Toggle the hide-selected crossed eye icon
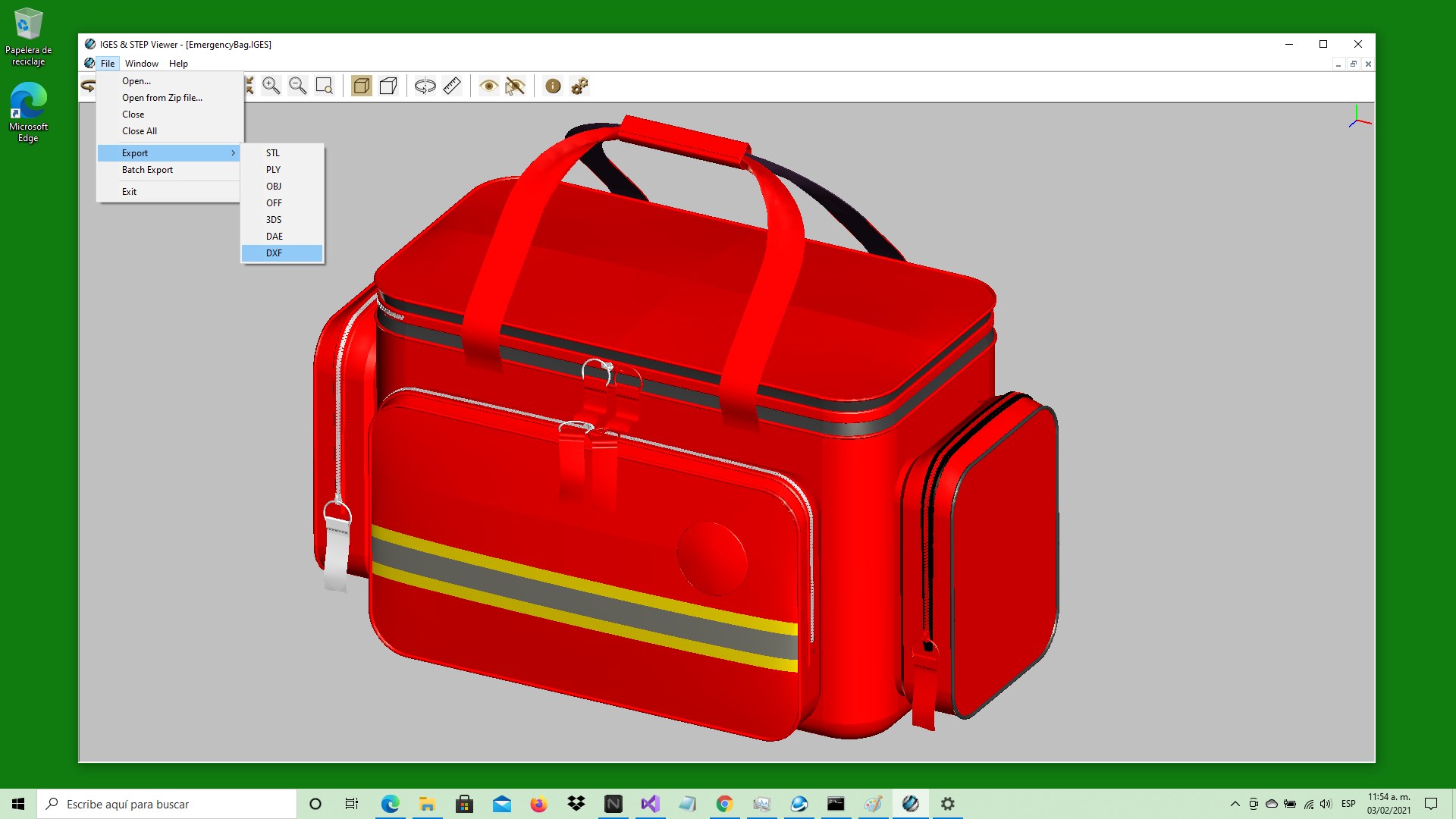Image resolution: width=1456 pixels, height=819 pixels. [515, 86]
